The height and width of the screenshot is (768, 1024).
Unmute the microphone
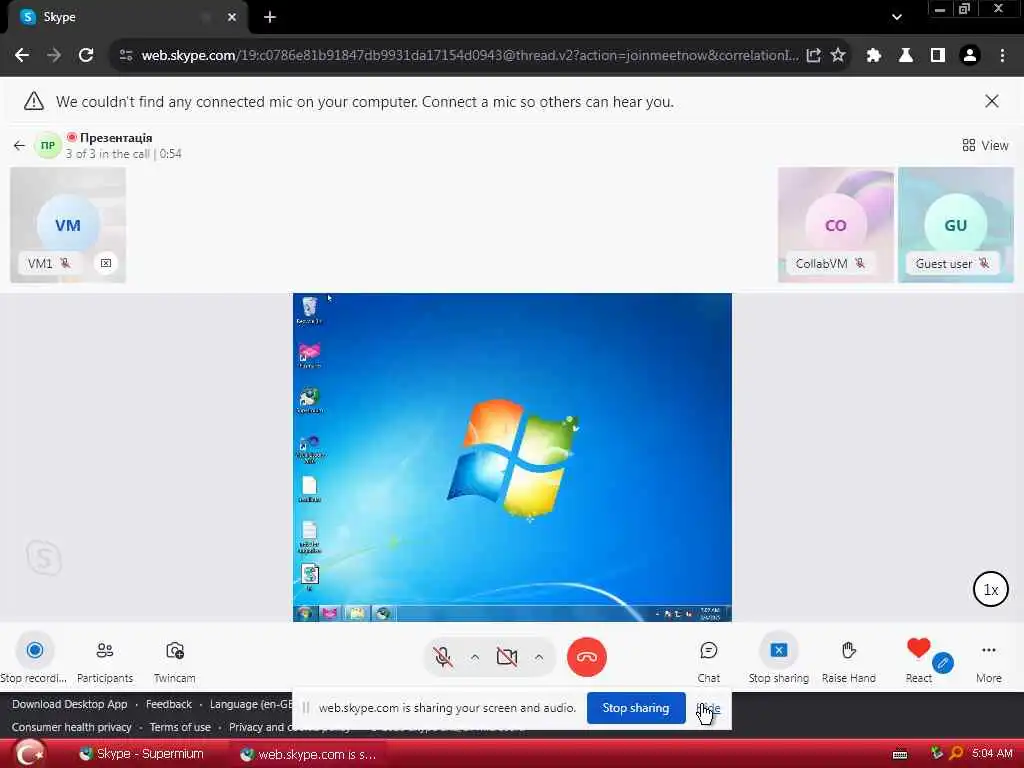tap(443, 656)
